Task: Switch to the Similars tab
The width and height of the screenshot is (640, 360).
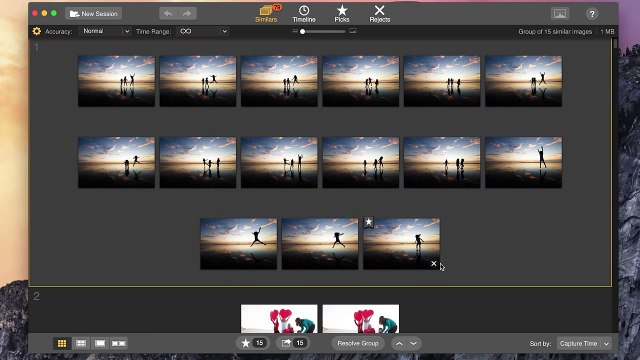Action: (267, 14)
